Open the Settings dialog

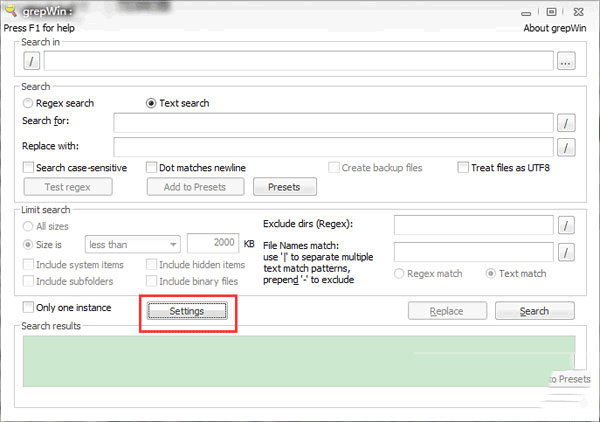pos(187,311)
